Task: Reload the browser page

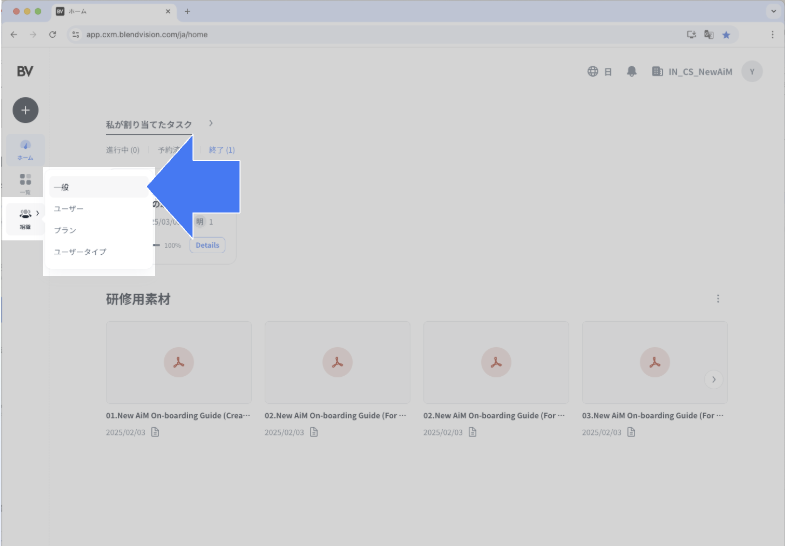Action: 53,35
